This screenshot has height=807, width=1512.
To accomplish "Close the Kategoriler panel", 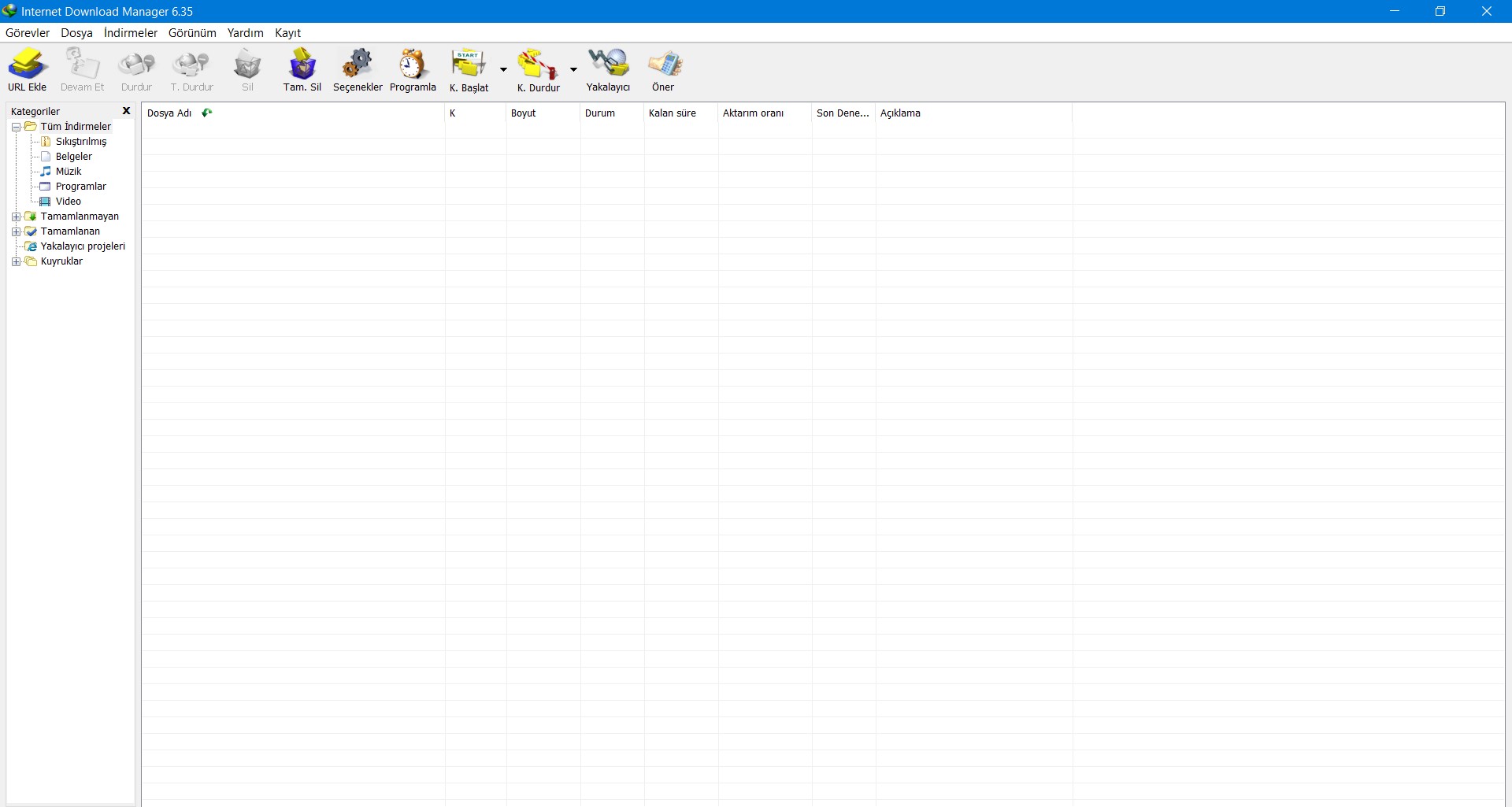I will pos(126,111).
